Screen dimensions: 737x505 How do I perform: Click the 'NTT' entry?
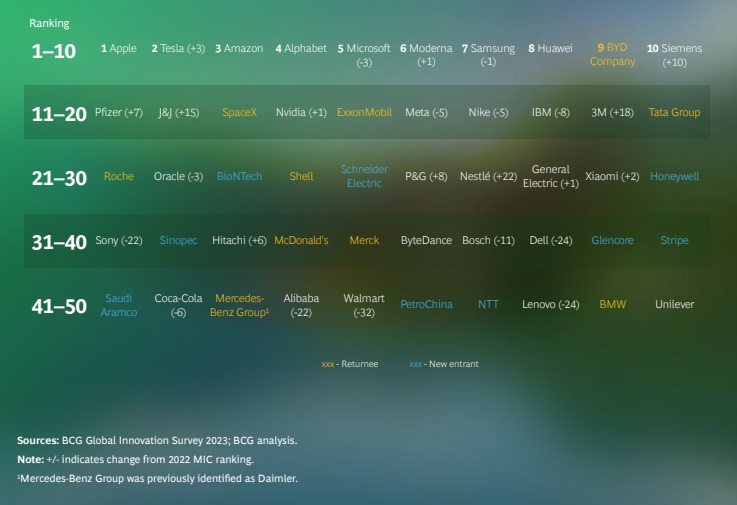[x=488, y=304]
